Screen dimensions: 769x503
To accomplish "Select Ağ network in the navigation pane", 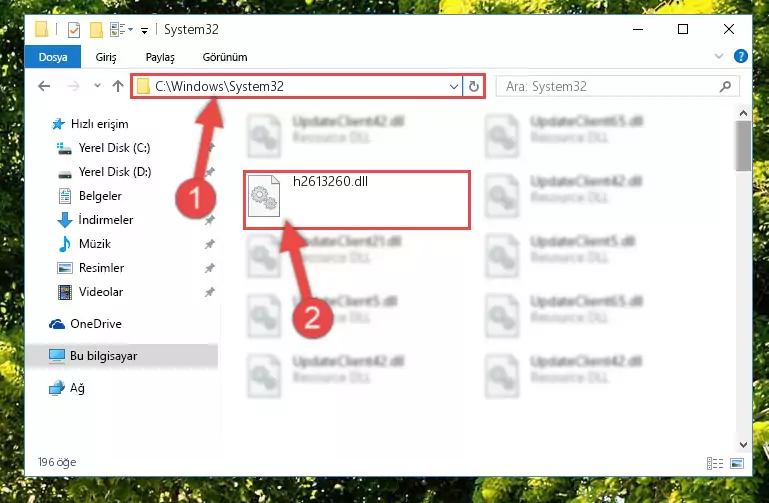I will coord(67,388).
